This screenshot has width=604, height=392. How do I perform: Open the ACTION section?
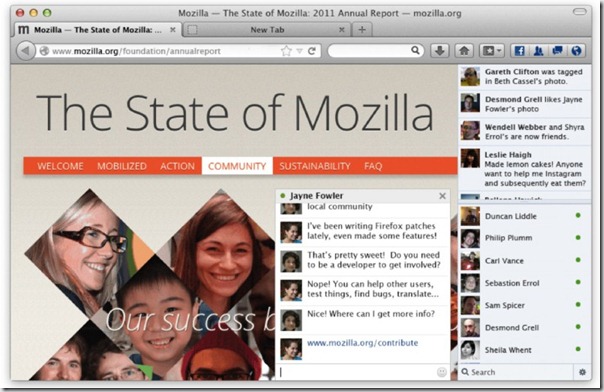[x=177, y=166]
